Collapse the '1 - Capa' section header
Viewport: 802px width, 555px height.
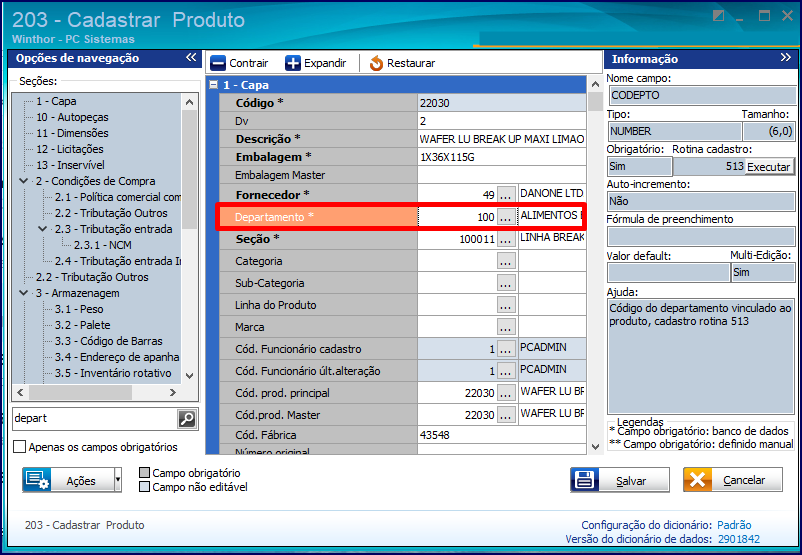pyautogui.click(x=214, y=85)
